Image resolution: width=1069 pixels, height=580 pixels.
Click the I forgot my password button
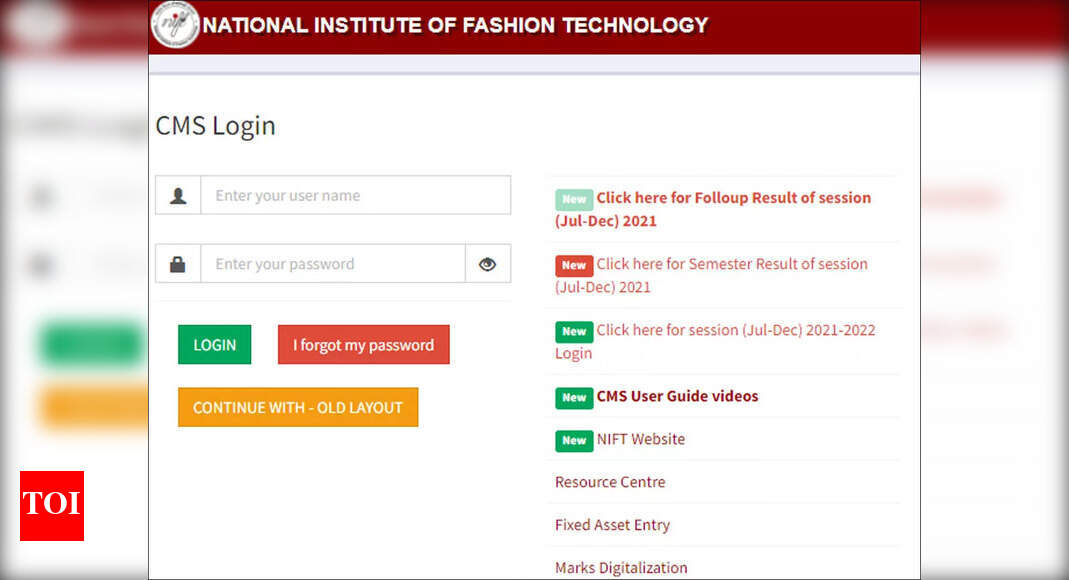[363, 344]
